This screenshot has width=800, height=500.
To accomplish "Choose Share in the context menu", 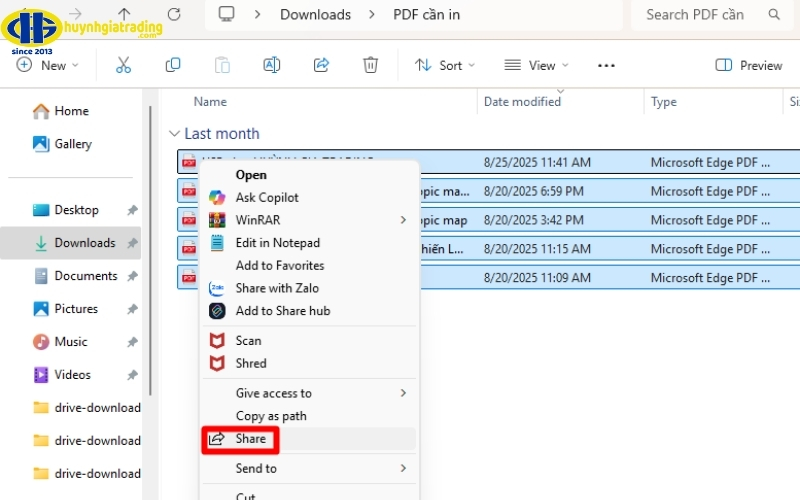I will pos(309,439).
